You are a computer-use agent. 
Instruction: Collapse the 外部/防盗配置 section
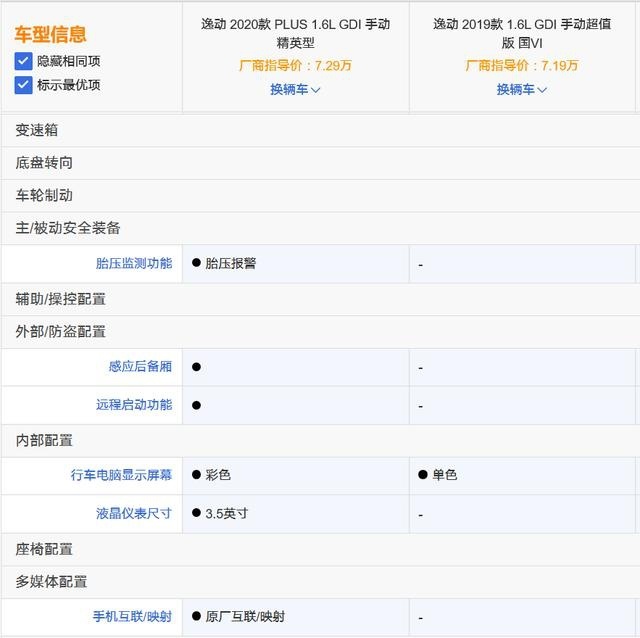point(320,332)
